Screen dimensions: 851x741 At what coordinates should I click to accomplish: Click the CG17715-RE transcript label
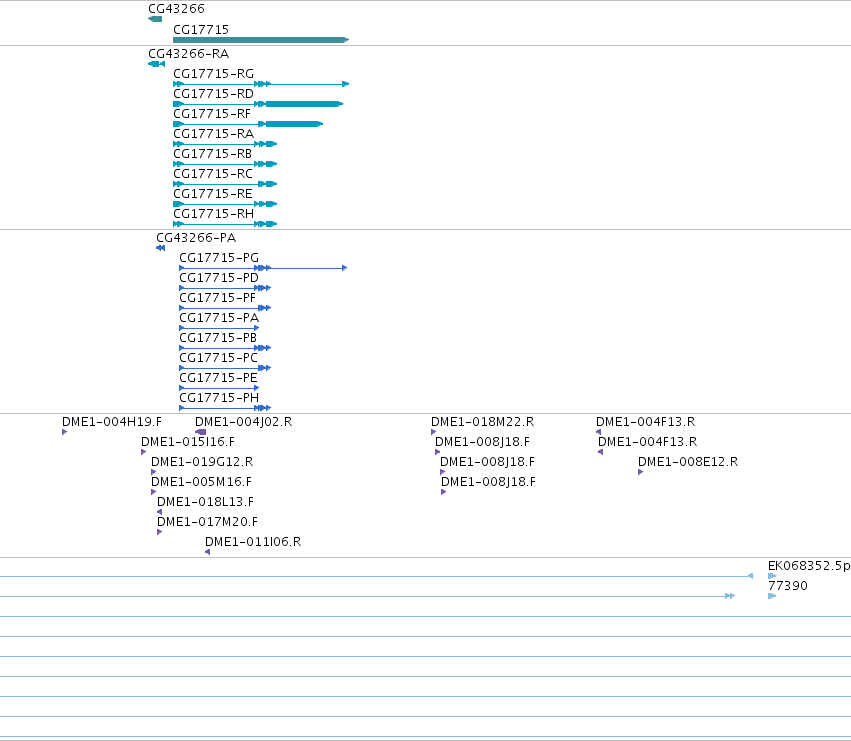pos(213,194)
